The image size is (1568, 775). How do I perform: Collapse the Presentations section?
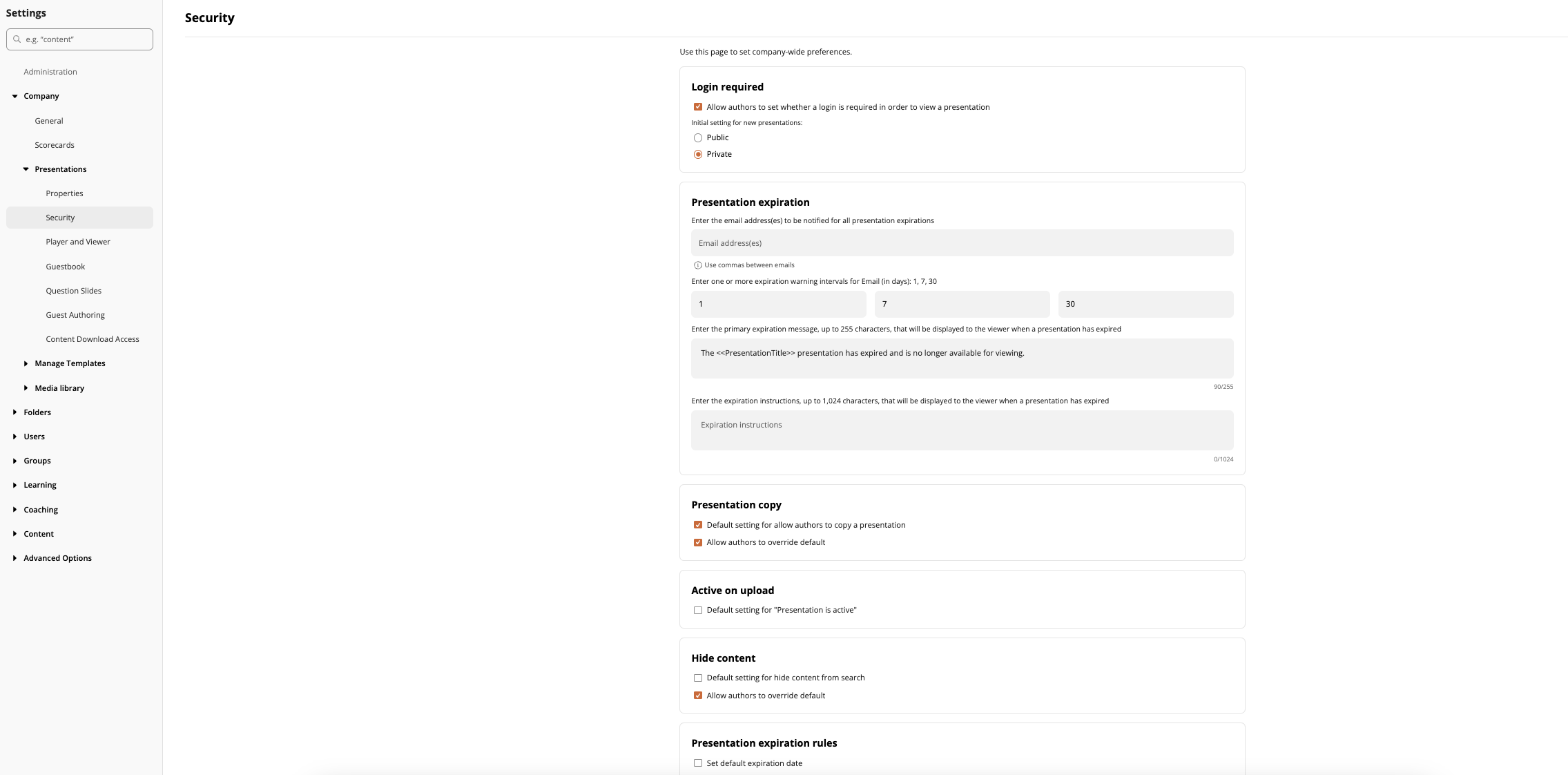(x=27, y=169)
